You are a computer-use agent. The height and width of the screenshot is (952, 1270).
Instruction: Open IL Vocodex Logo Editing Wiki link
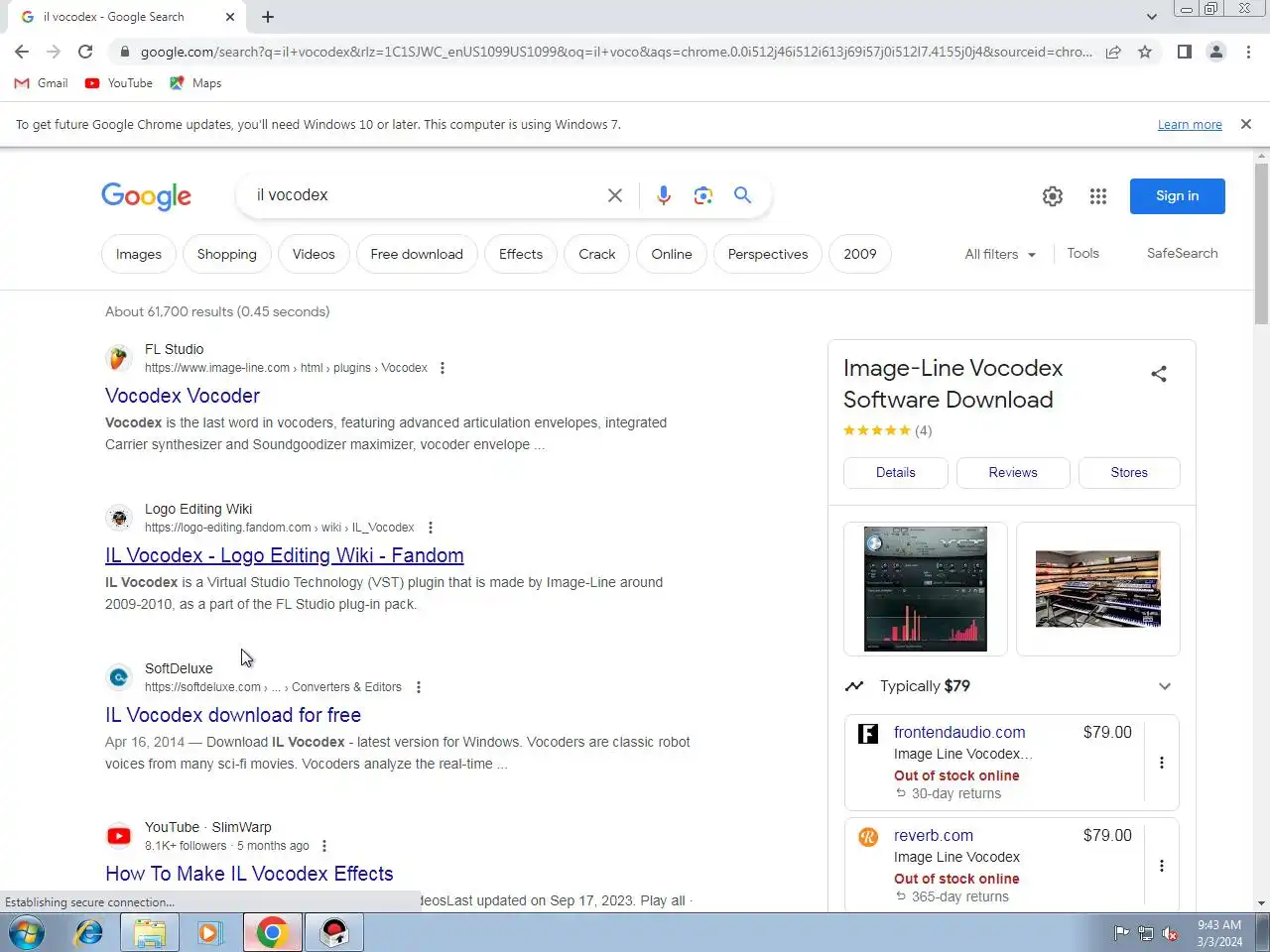click(x=285, y=555)
